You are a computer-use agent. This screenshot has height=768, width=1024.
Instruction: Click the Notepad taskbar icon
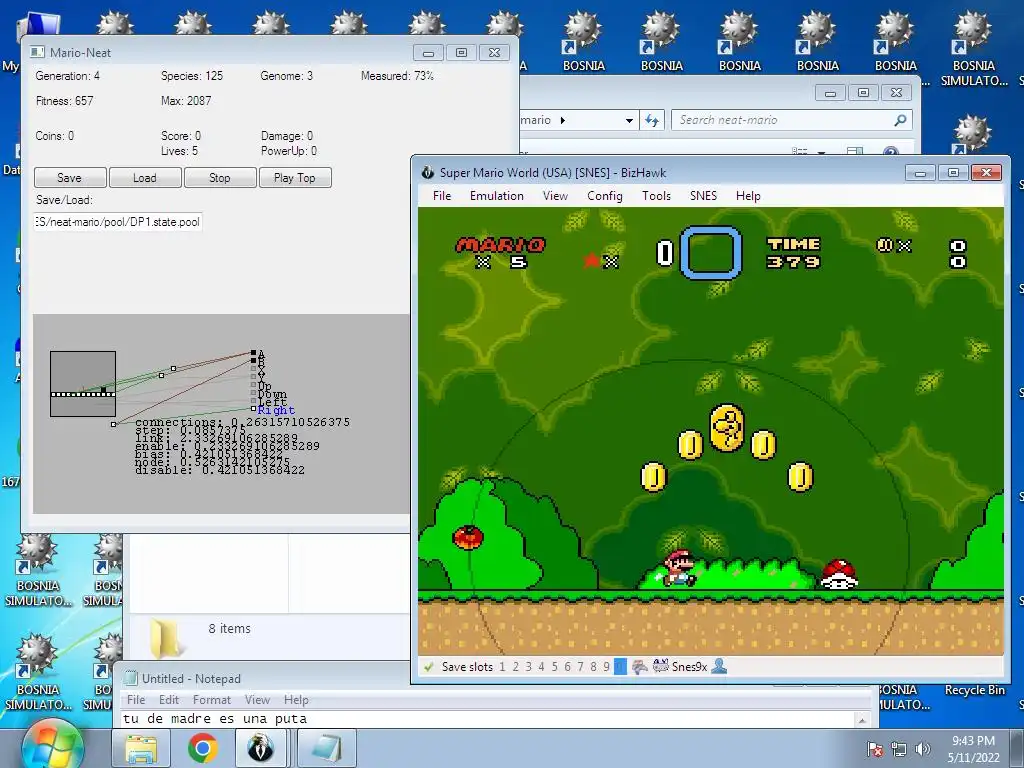[327, 748]
